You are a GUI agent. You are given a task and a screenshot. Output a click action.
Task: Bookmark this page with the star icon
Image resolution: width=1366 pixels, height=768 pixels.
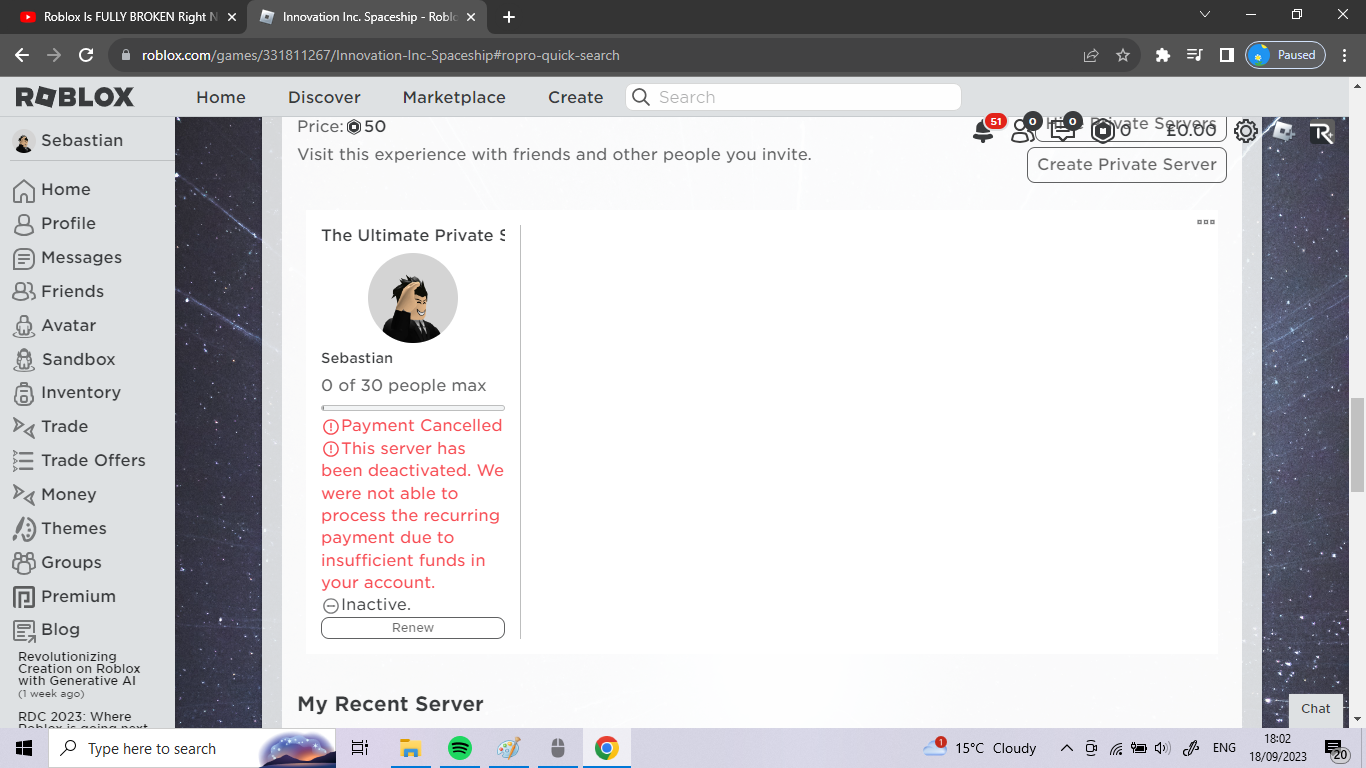pos(1123,55)
